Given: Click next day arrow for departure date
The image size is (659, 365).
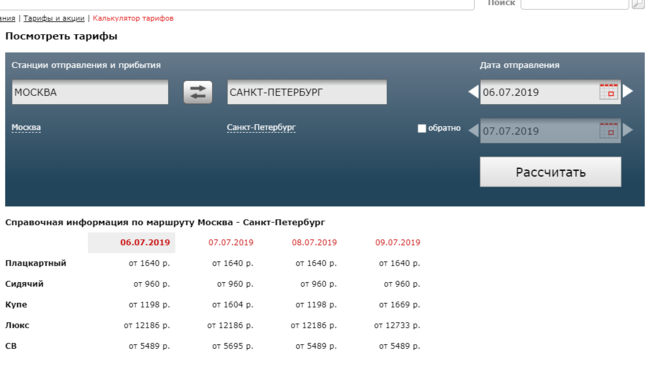Looking at the screenshot, I should 627,91.
